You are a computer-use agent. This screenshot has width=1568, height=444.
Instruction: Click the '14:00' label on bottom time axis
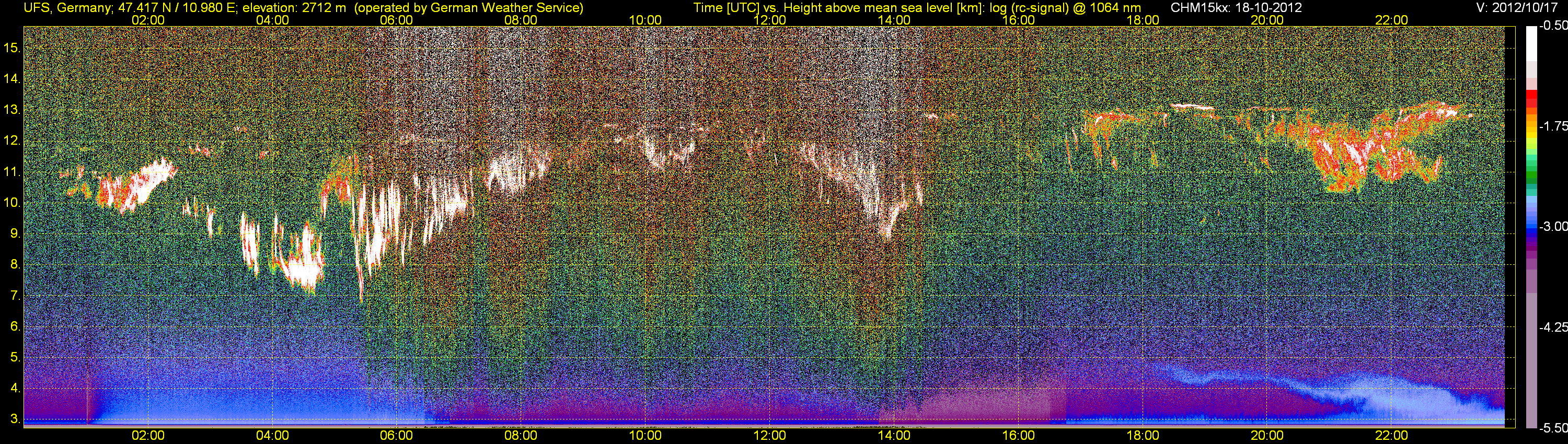click(894, 436)
